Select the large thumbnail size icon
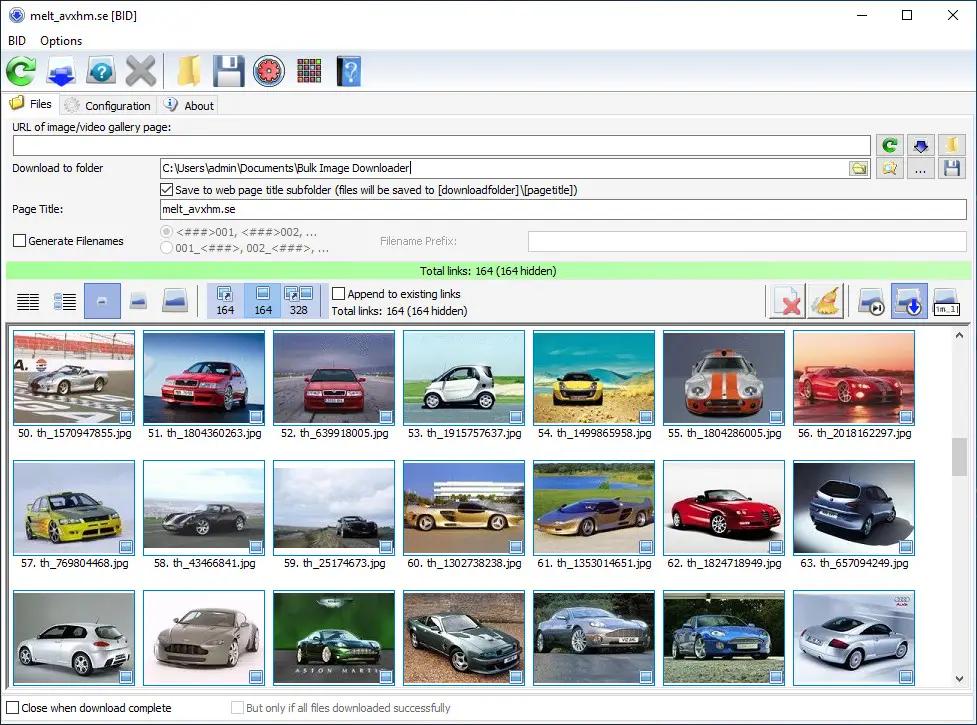The image size is (977, 725). pos(174,301)
